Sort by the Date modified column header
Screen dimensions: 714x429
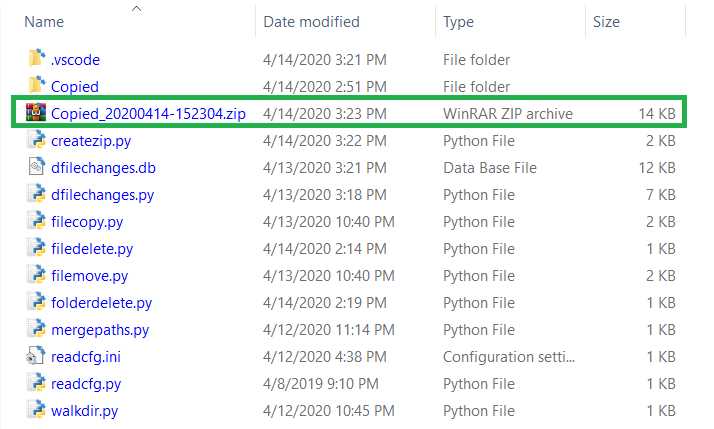311,22
